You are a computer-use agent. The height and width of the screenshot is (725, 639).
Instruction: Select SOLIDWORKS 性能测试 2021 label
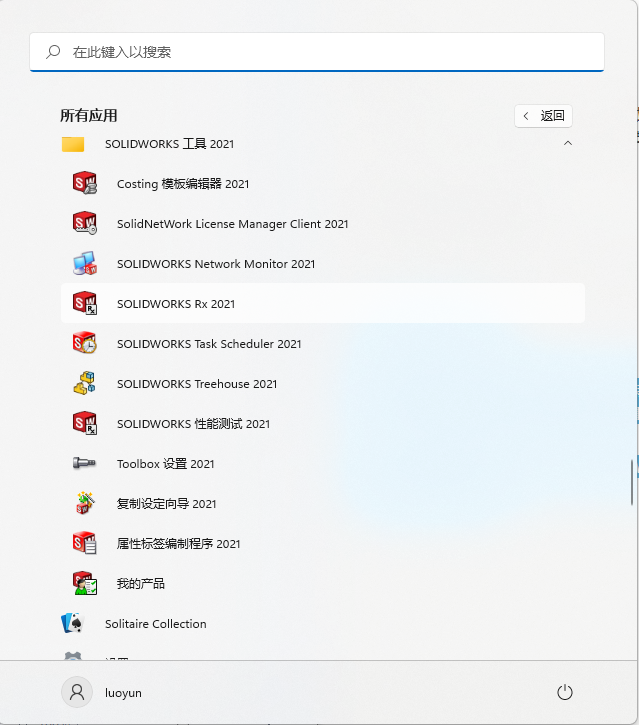click(193, 424)
